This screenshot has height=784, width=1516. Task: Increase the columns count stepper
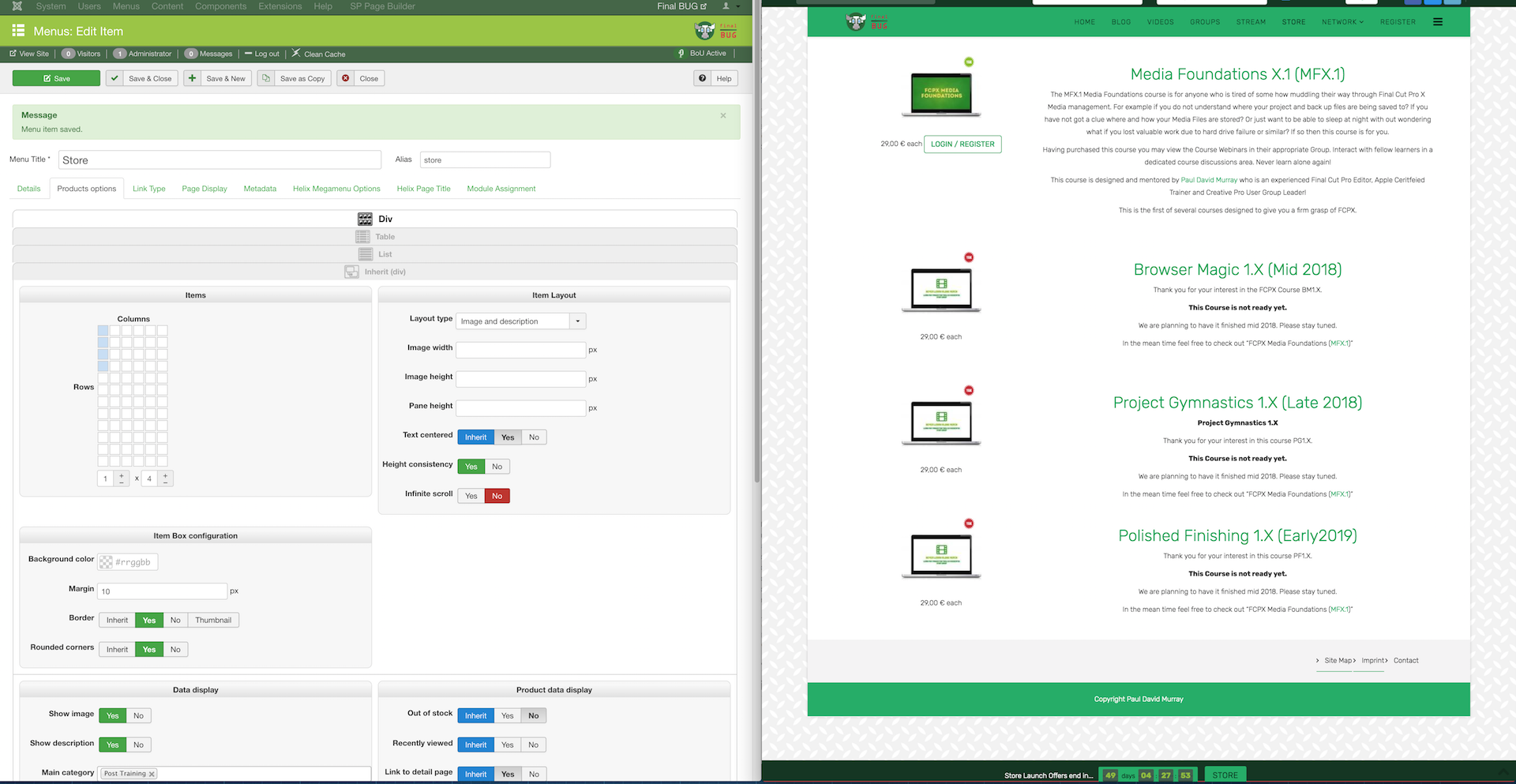click(122, 476)
